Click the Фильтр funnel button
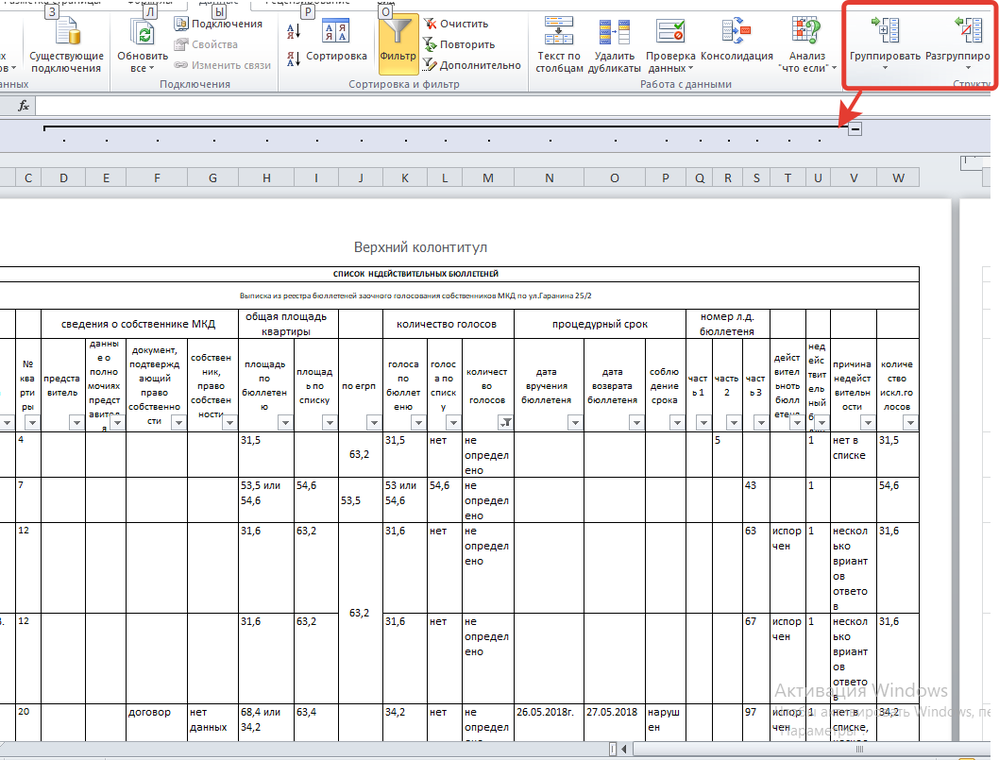The height and width of the screenshot is (760, 999). [x=397, y=42]
